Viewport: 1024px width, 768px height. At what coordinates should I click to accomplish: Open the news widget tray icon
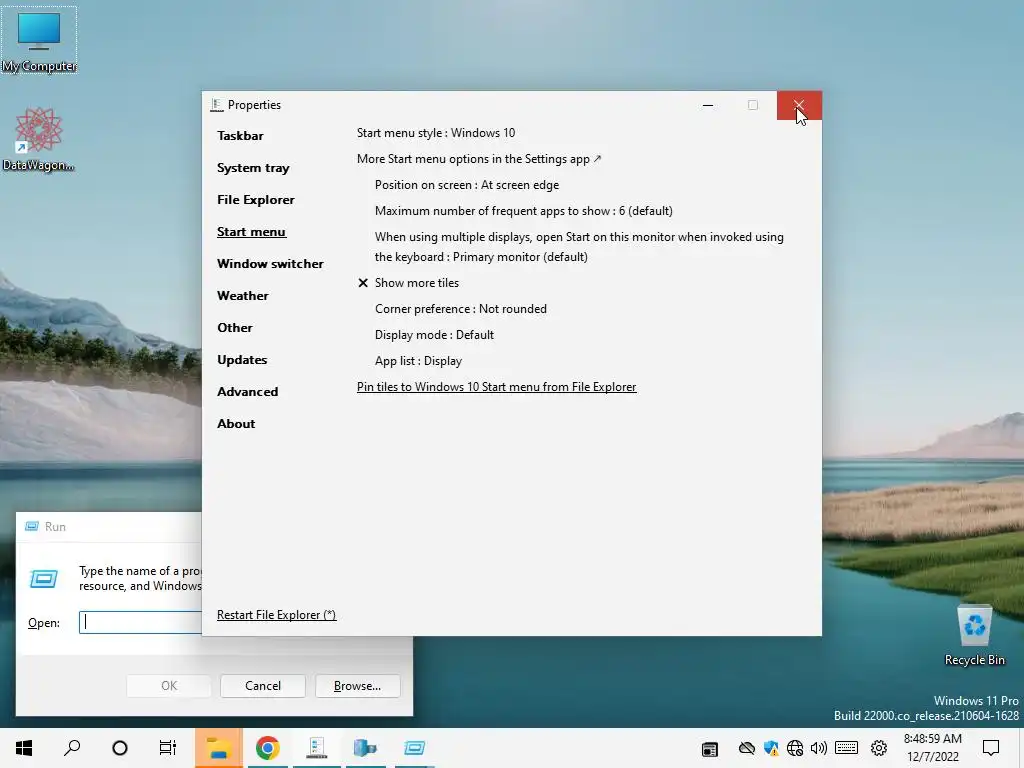pos(710,749)
